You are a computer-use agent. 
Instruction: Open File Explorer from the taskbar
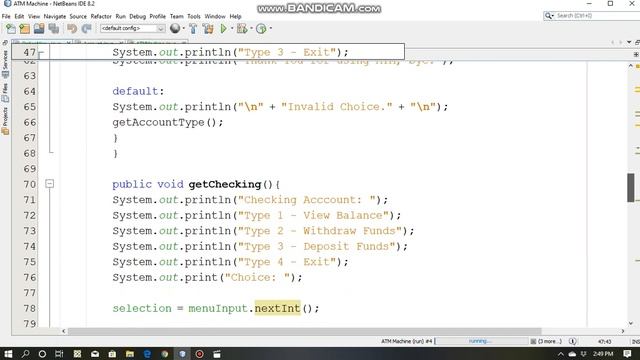click(x=130, y=354)
